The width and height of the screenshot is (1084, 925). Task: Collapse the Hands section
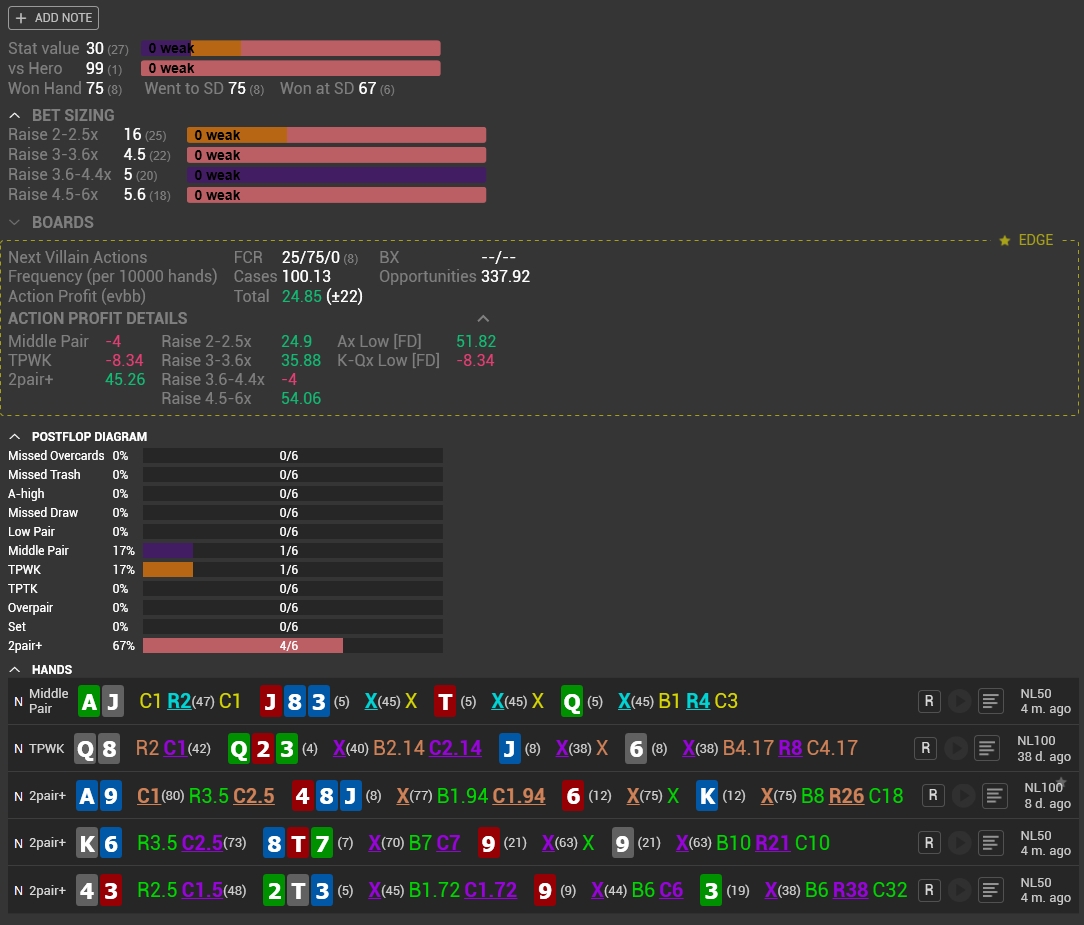pos(15,670)
